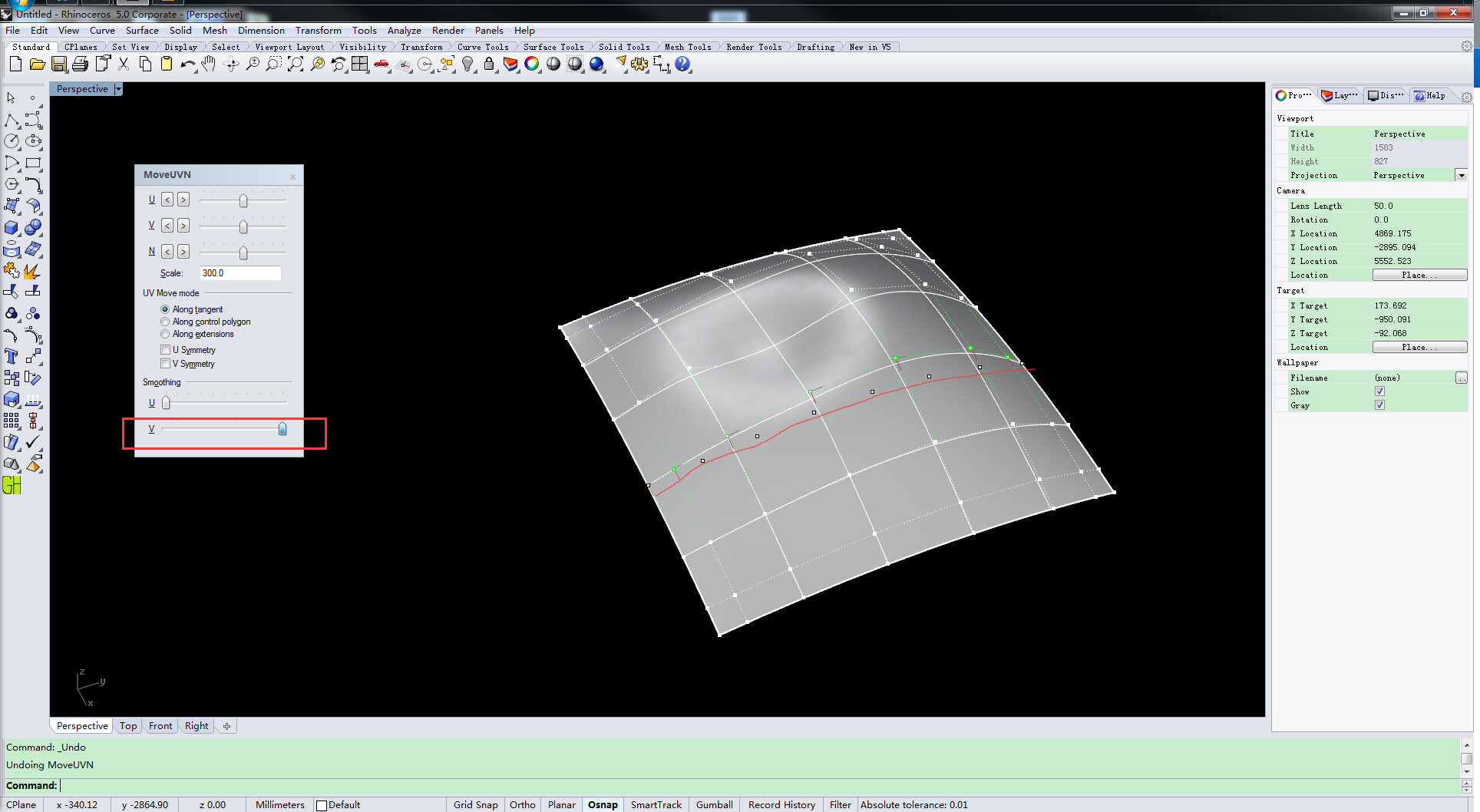Open the Help question mark icon
The image size is (1480, 812).
click(682, 65)
